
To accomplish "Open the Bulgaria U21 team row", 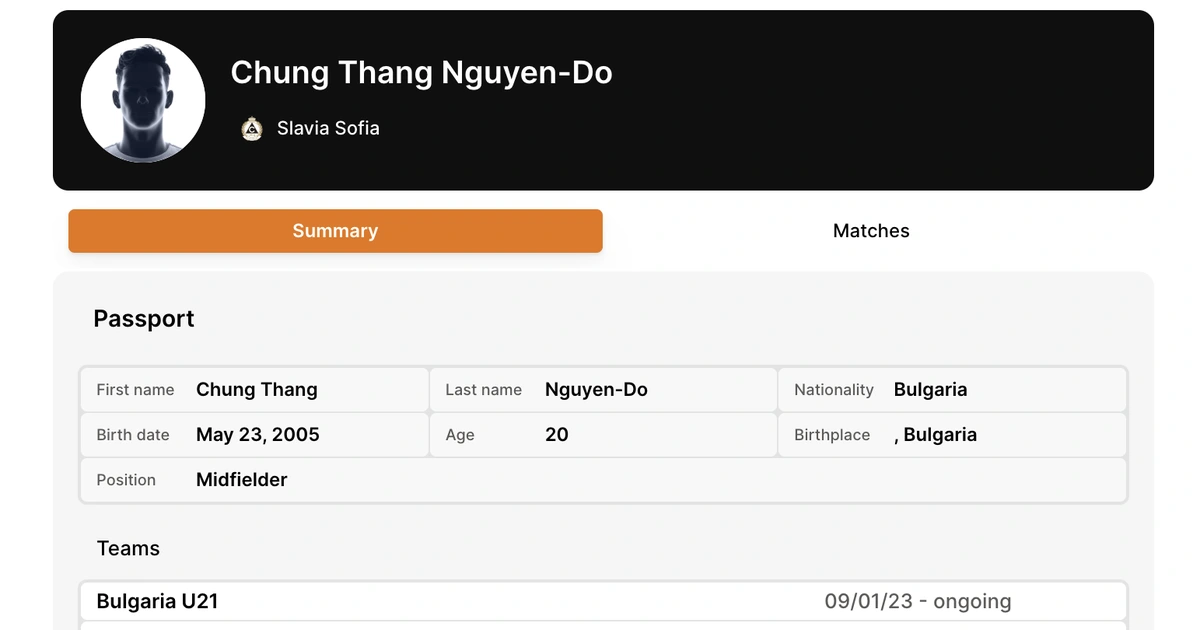I will tap(603, 601).
